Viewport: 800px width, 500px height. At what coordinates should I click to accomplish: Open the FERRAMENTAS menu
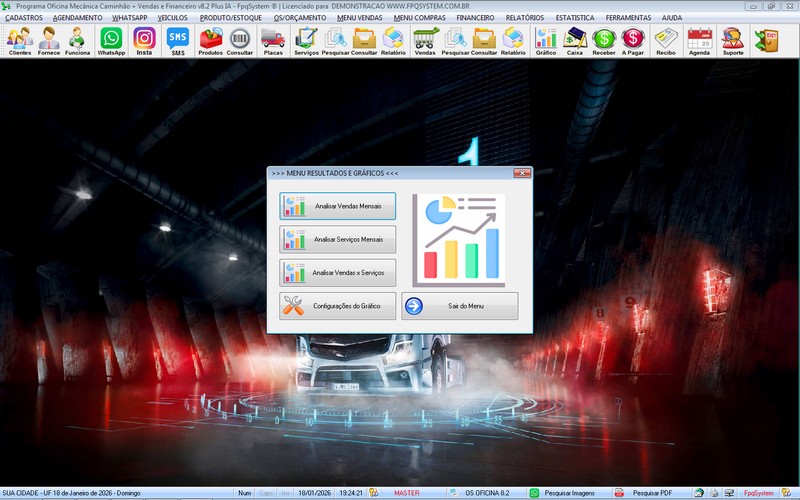click(628, 17)
